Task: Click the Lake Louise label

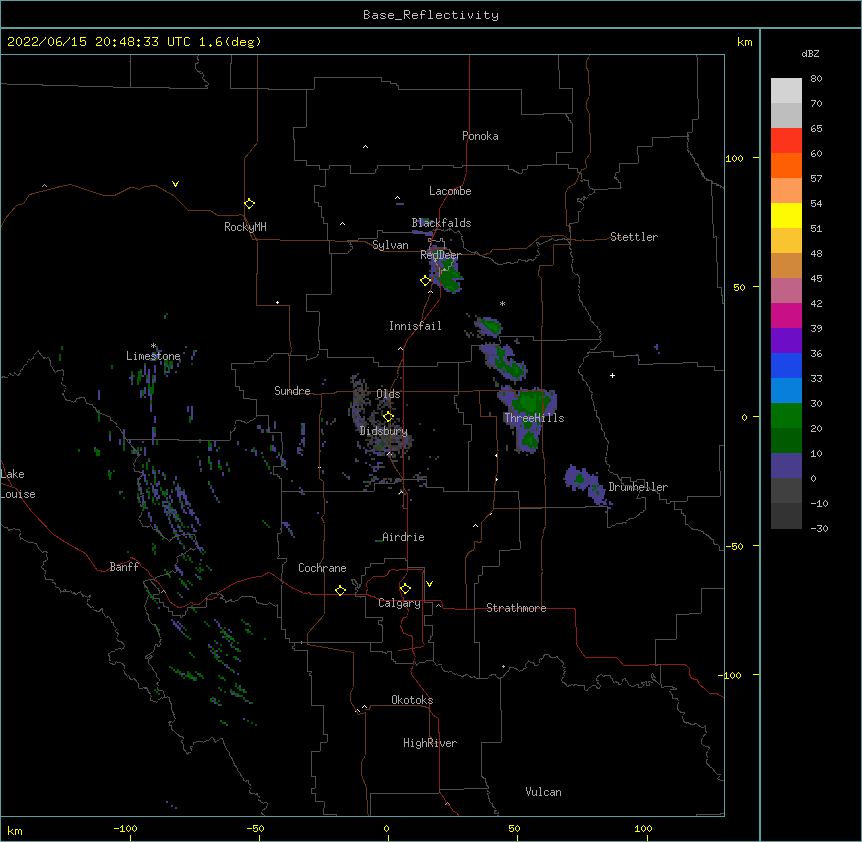Action: point(18,484)
